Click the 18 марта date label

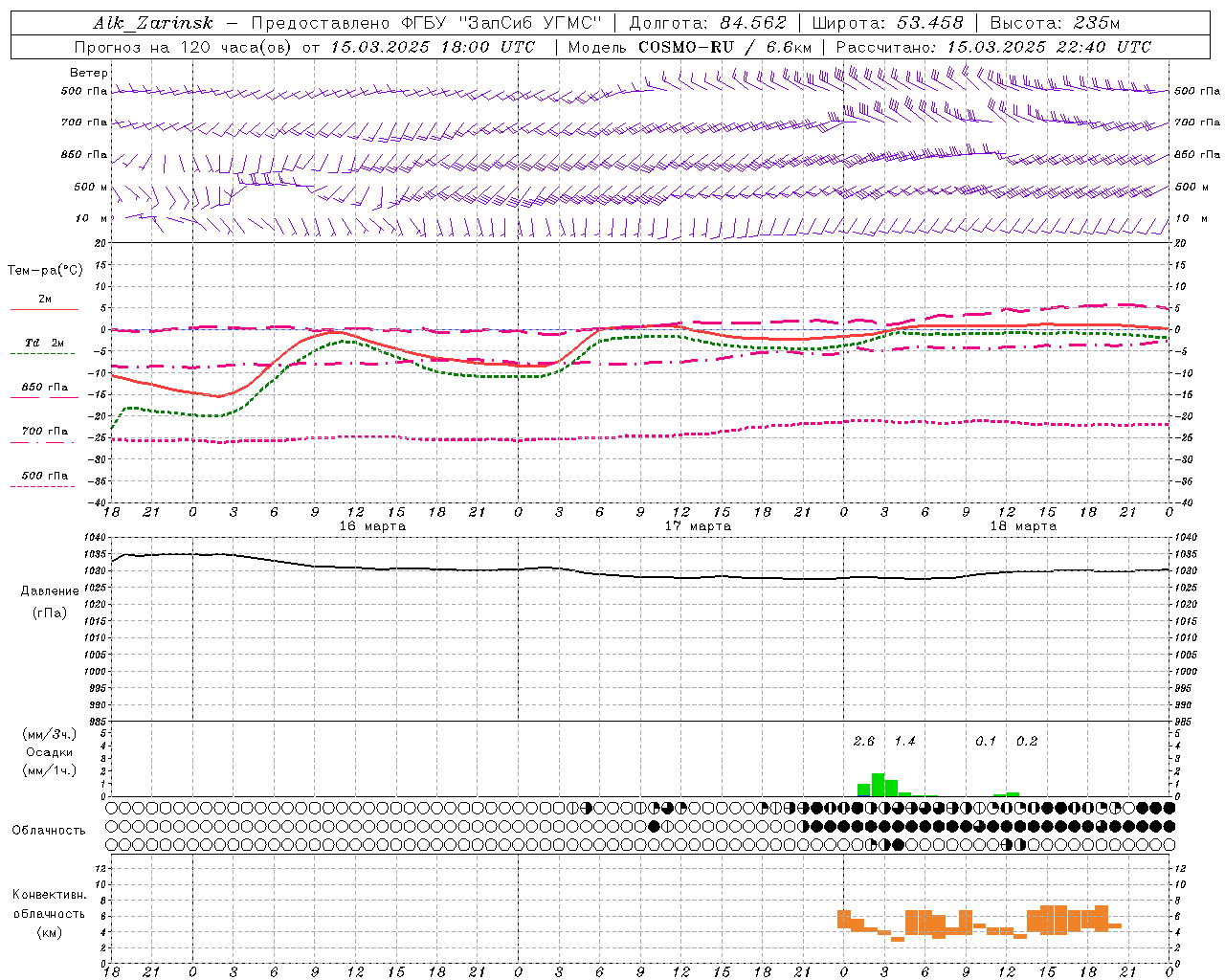1023,526
